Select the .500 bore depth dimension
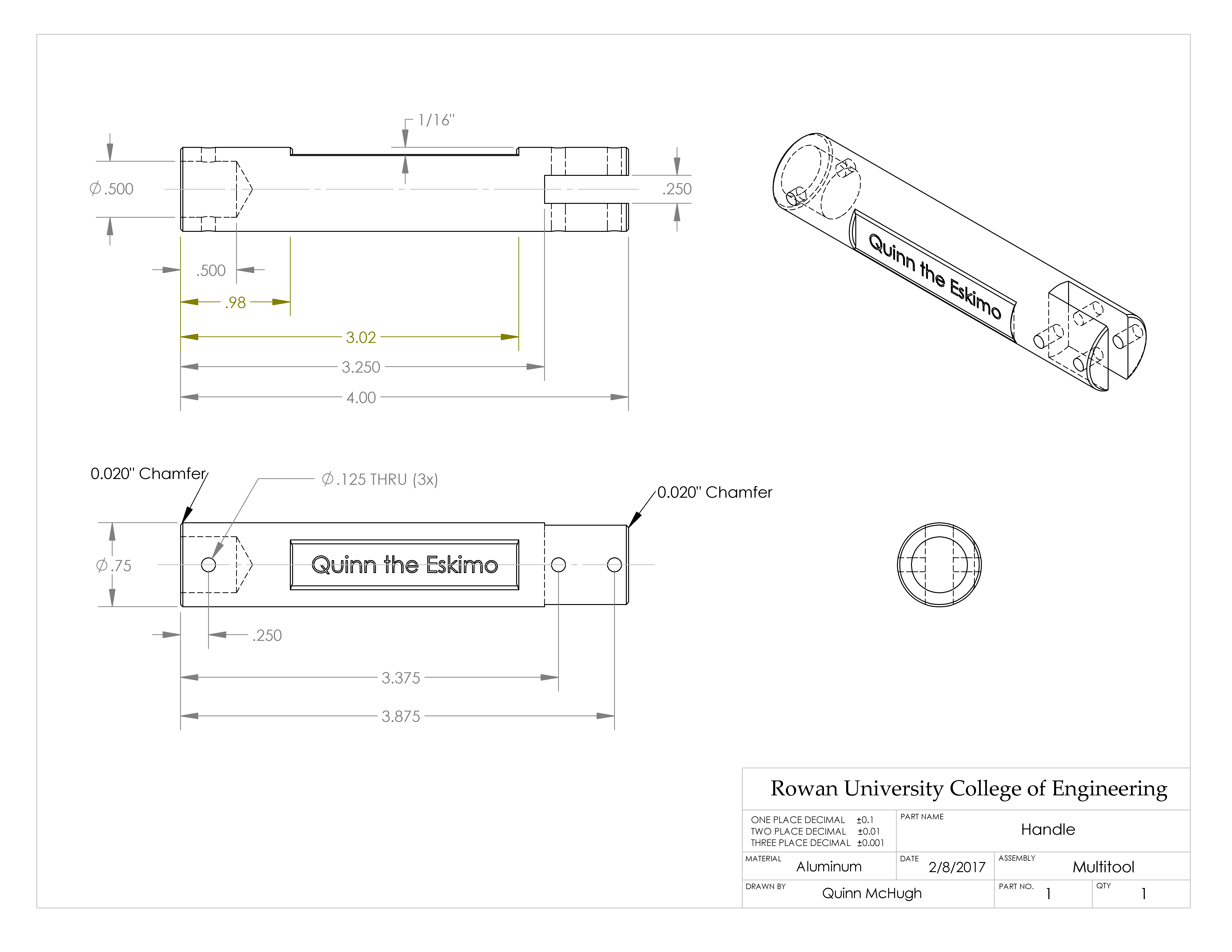Viewport: 1232px width, 952px height. click(x=211, y=271)
